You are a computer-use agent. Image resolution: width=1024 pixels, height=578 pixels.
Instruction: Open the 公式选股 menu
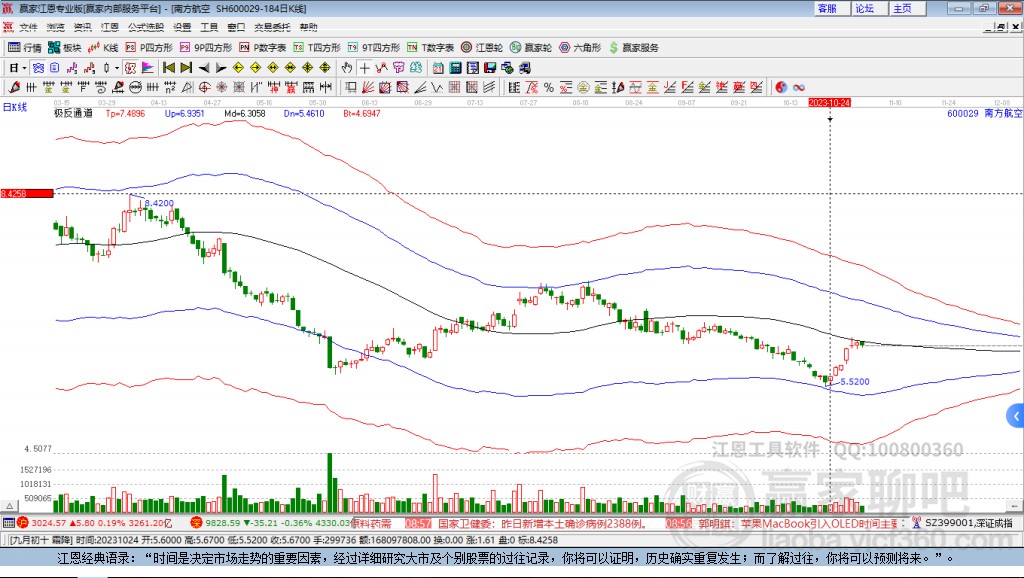145,27
